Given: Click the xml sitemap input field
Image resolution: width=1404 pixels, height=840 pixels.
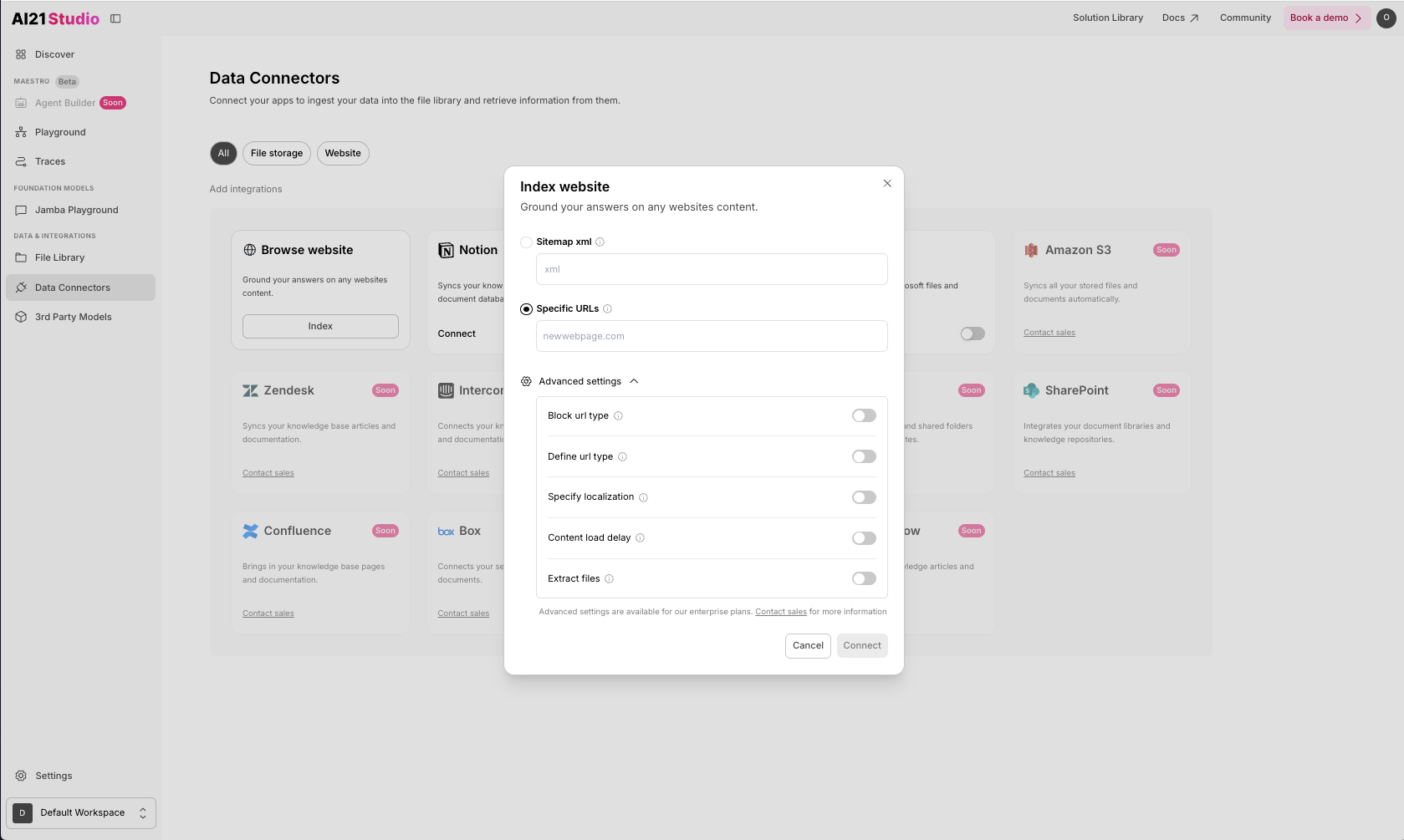Looking at the screenshot, I should (x=712, y=269).
